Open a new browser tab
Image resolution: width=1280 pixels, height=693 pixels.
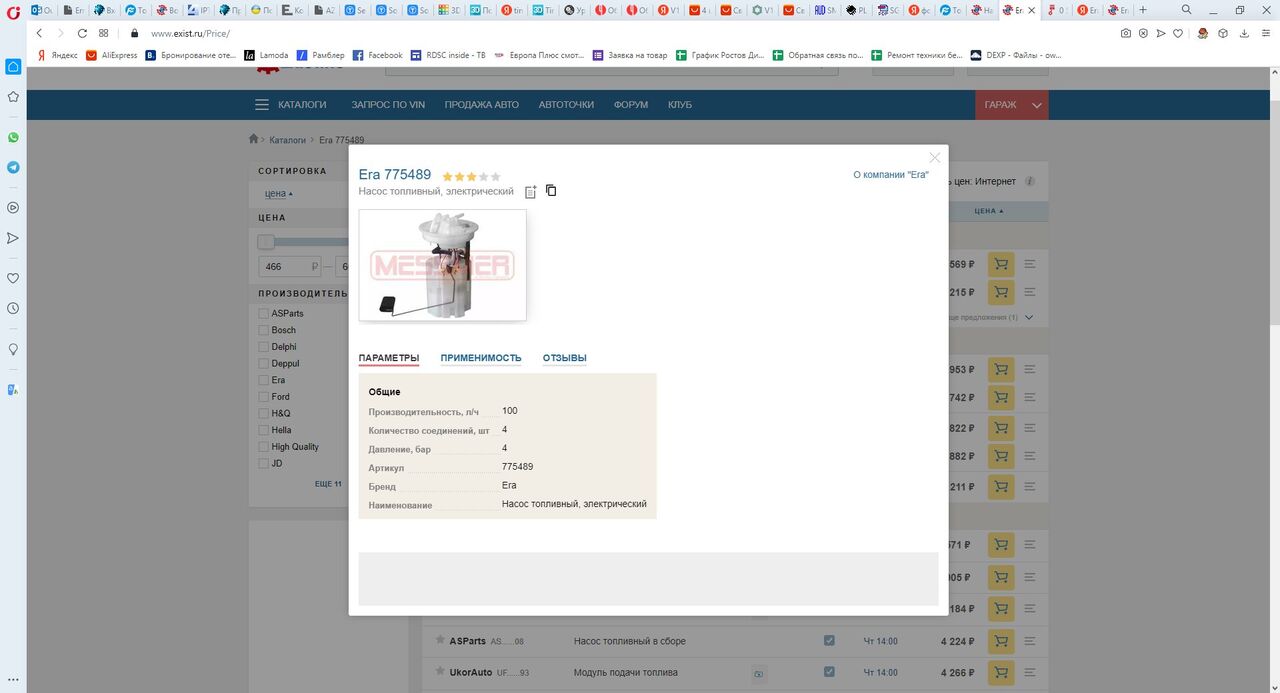(x=1143, y=9)
